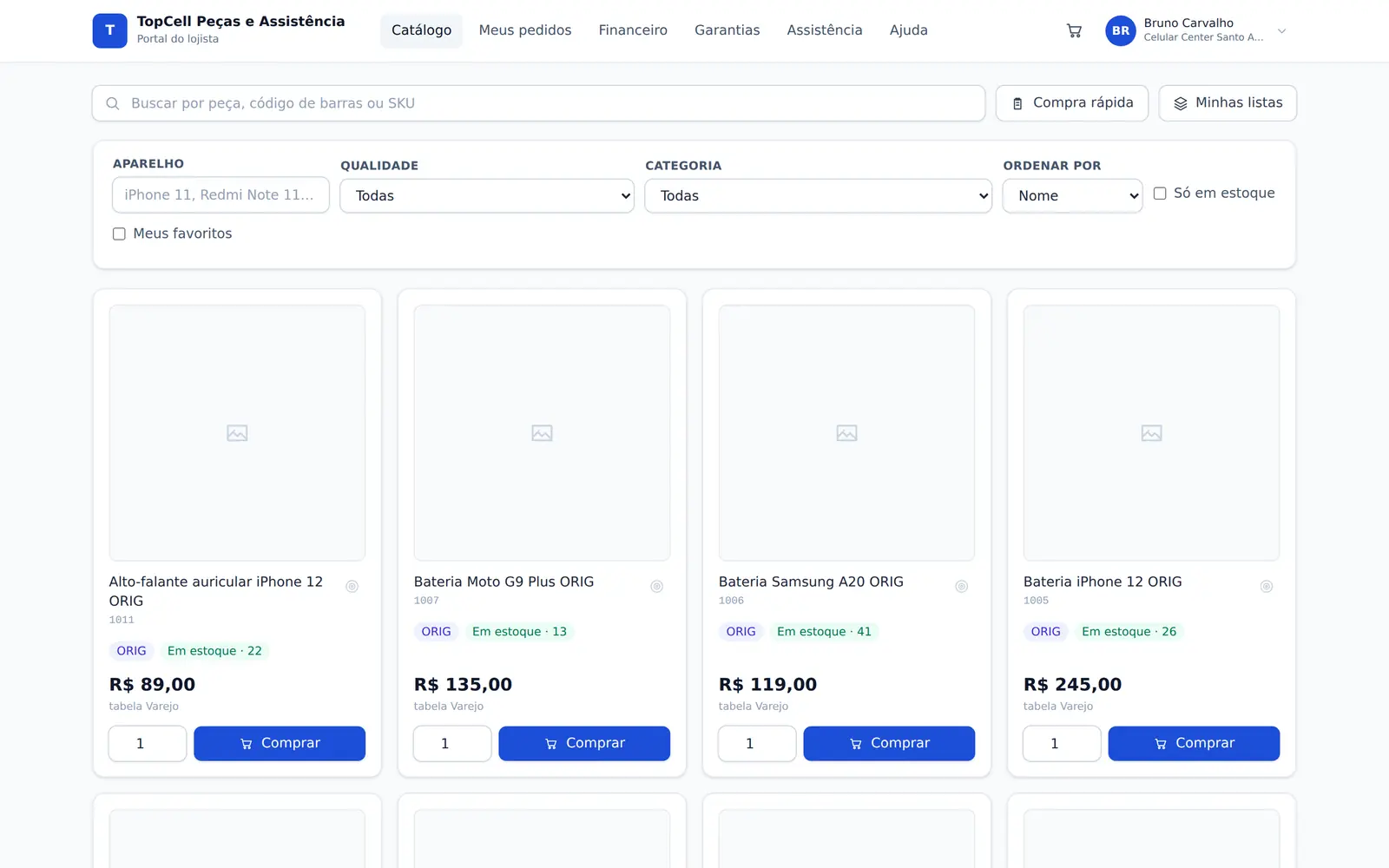The height and width of the screenshot is (868, 1389).
Task: Open image placeholder of Bateria Samsung A20
Action: 846,432
